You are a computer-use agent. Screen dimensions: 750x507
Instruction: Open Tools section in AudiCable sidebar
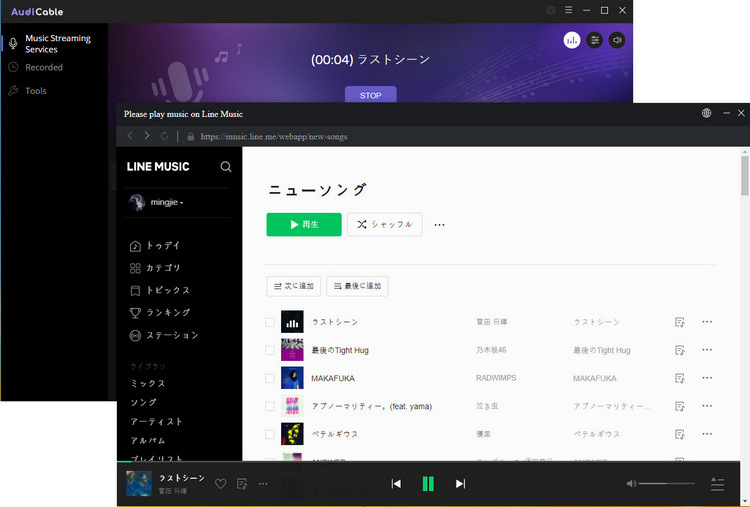point(36,91)
